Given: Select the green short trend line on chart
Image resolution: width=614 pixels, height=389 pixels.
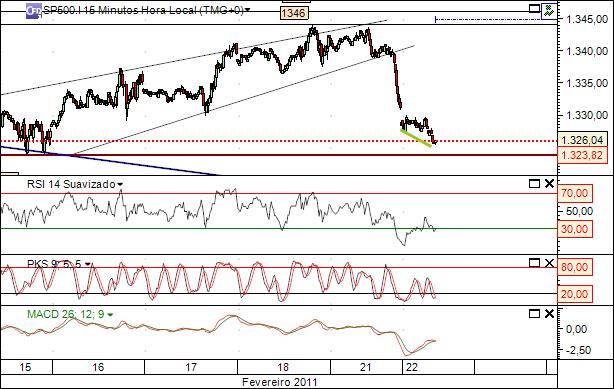Looking at the screenshot, I should 416,138.
